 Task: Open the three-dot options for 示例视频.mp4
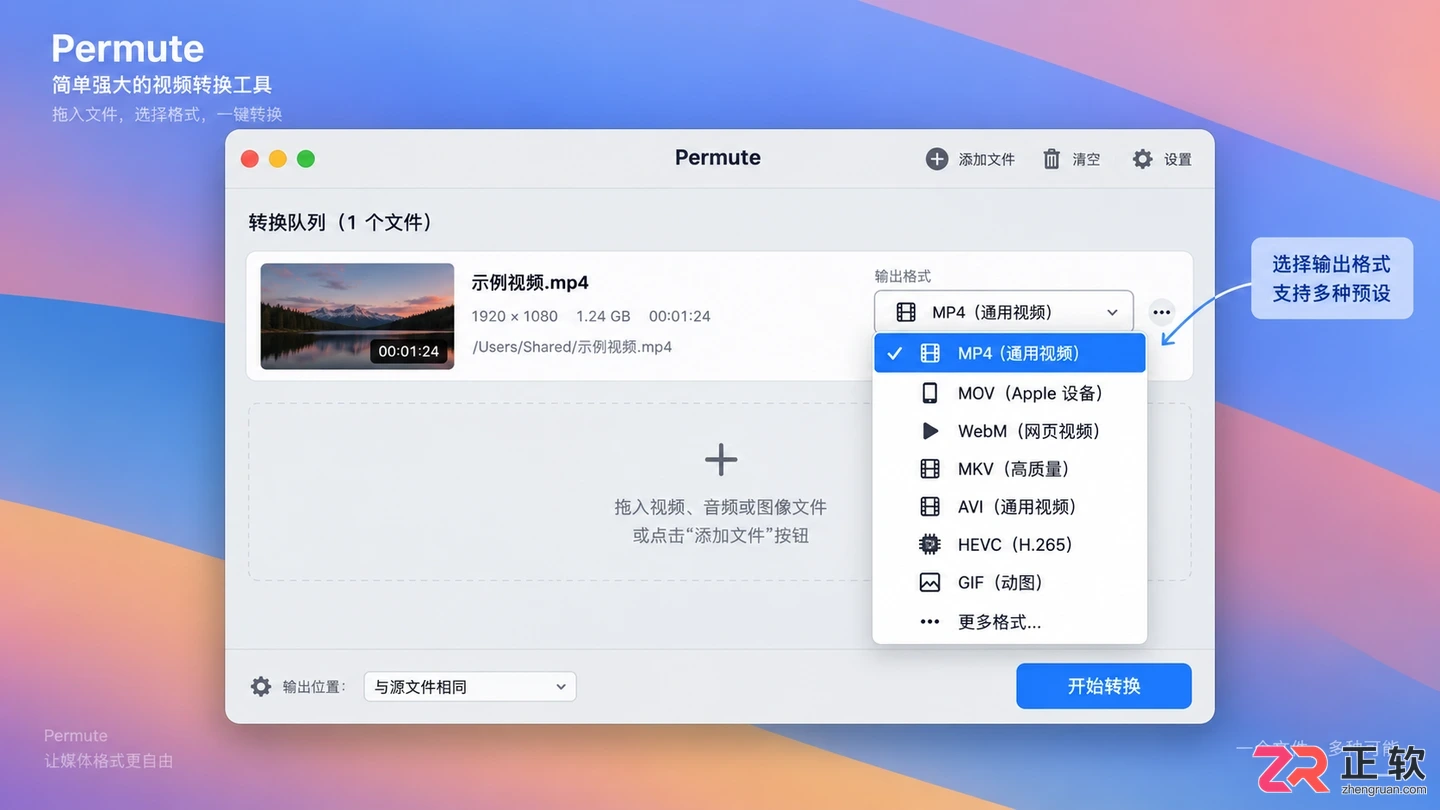[x=1161, y=312]
